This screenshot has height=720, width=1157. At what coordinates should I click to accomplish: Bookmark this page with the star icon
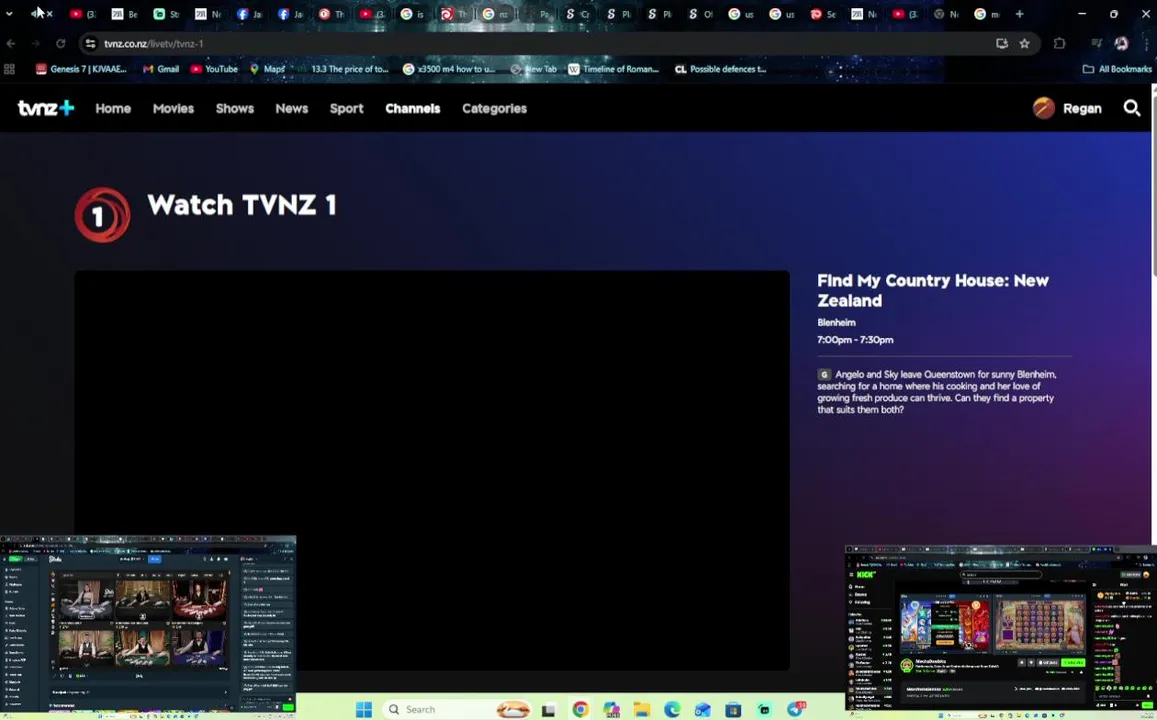(x=1024, y=44)
